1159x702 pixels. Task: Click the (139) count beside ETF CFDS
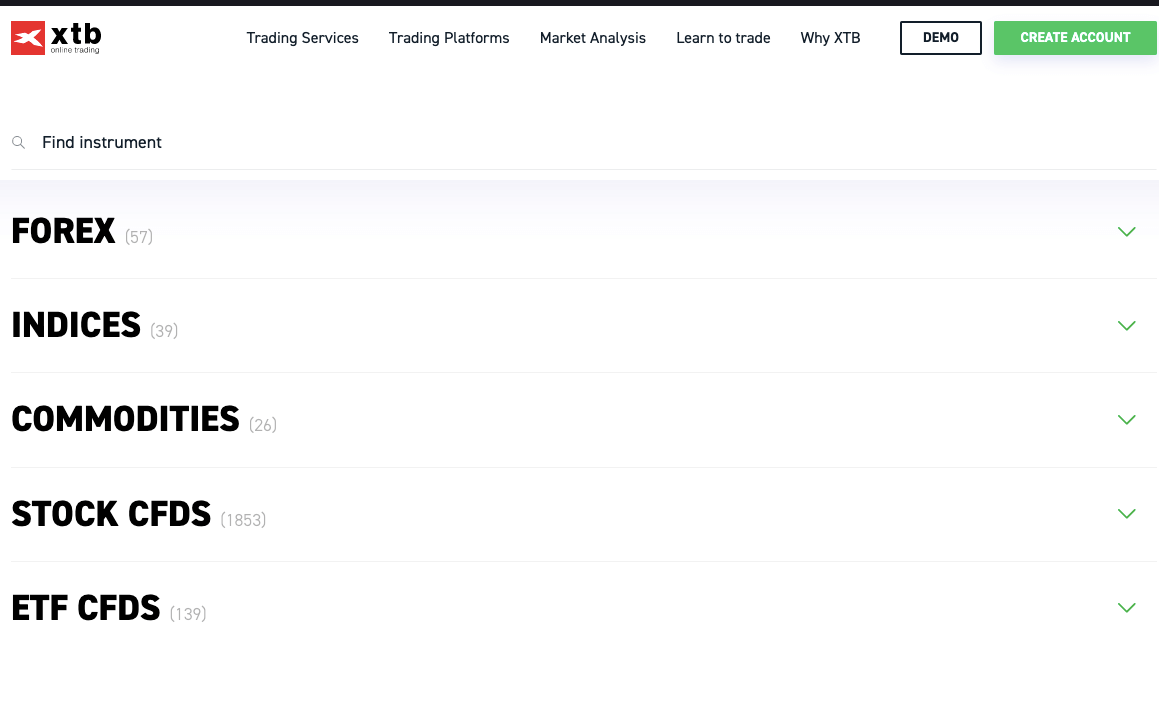[x=188, y=613]
